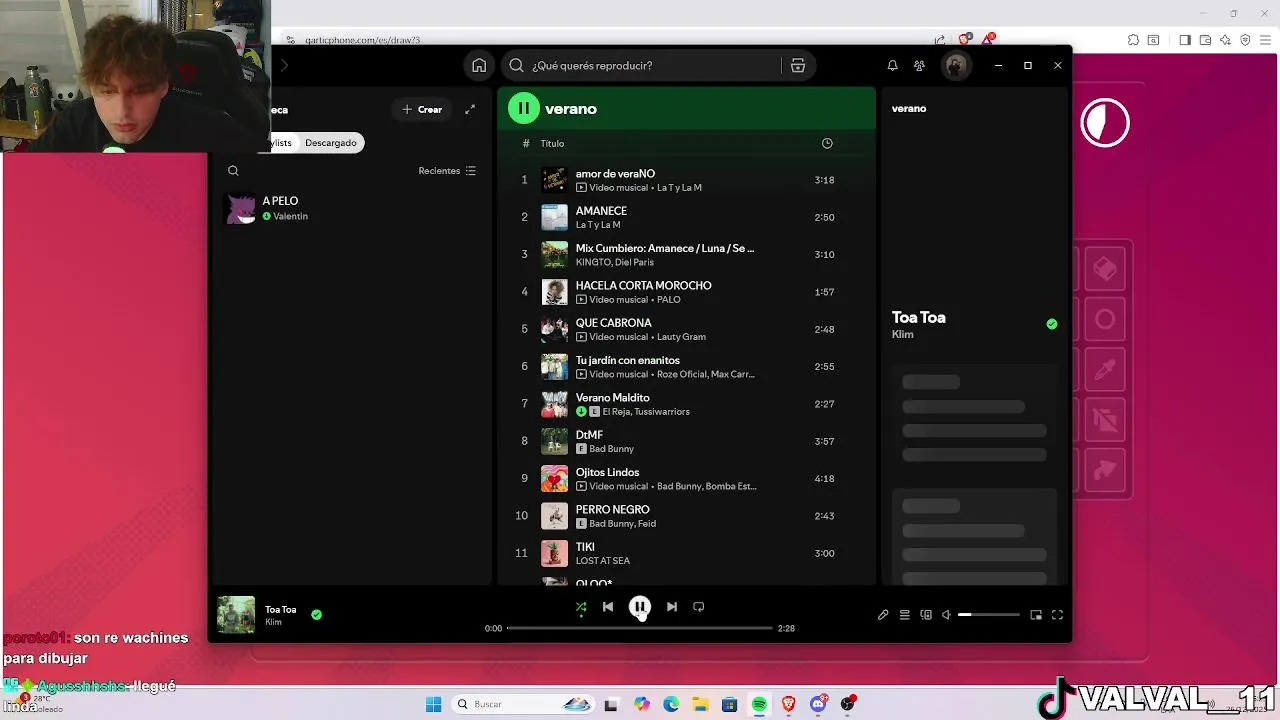The height and width of the screenshot is (720, 1280).
Task: Open the Friend Activity icon
Action: [x=919, y=66]
